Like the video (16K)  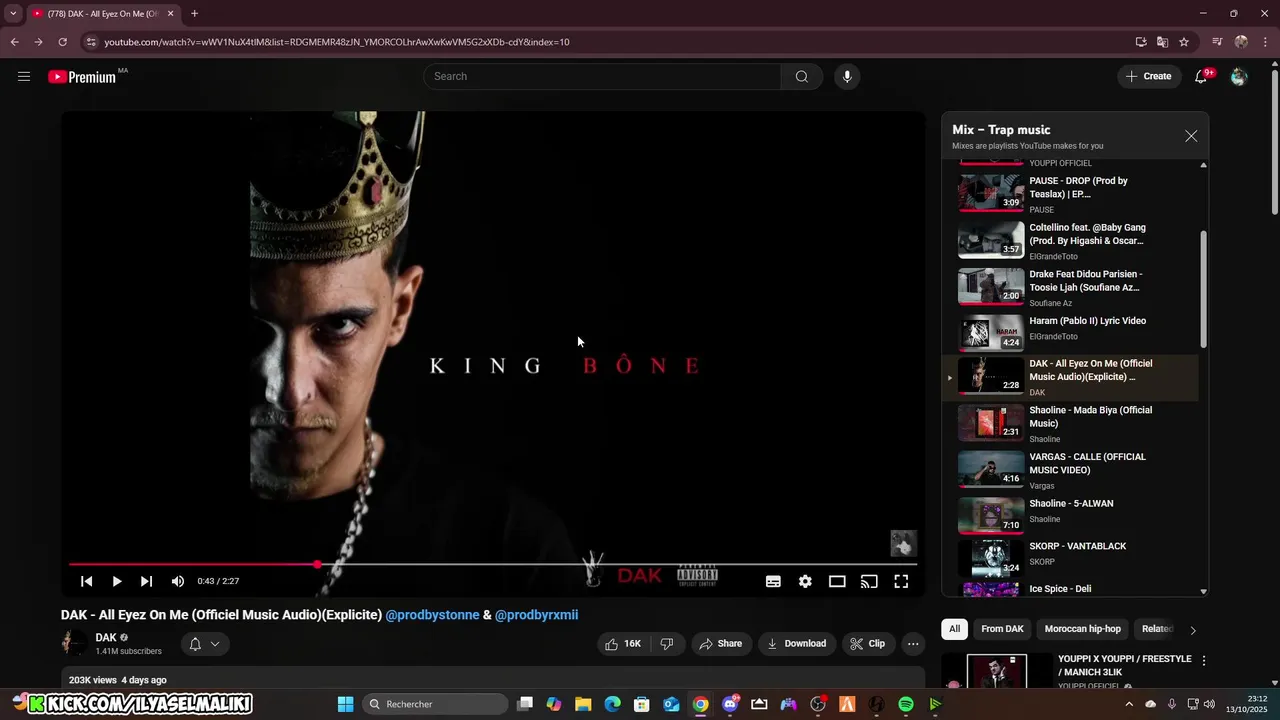[x=623, y=644]
